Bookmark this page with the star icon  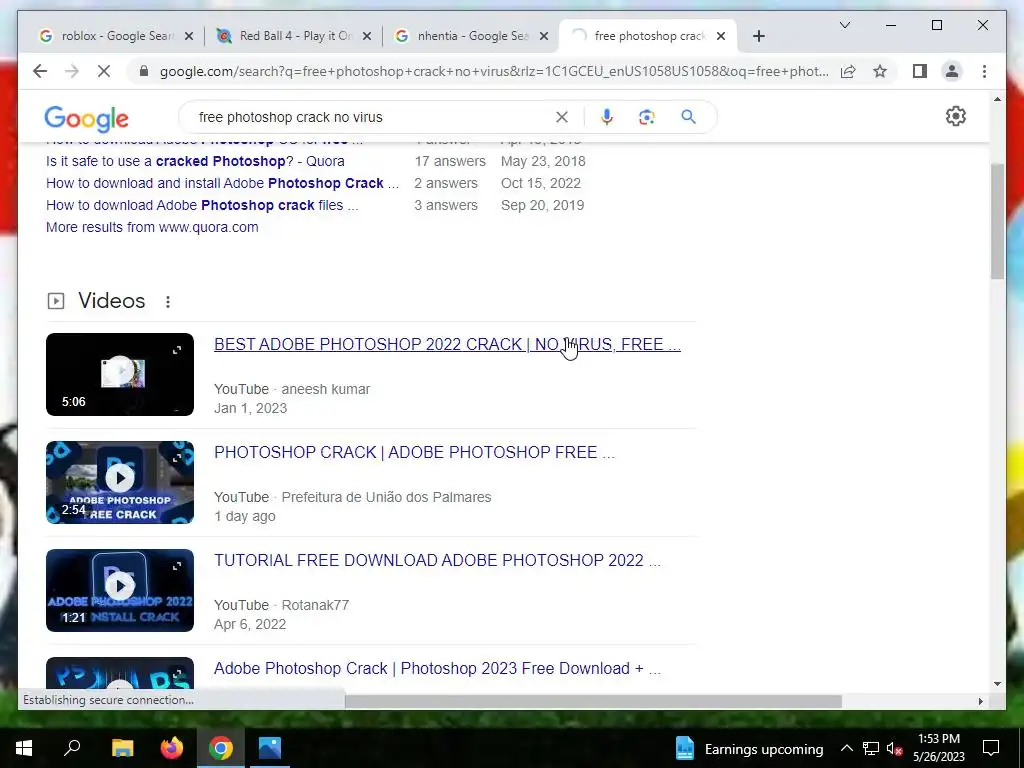pyautogui.click(x=880, y=71)
